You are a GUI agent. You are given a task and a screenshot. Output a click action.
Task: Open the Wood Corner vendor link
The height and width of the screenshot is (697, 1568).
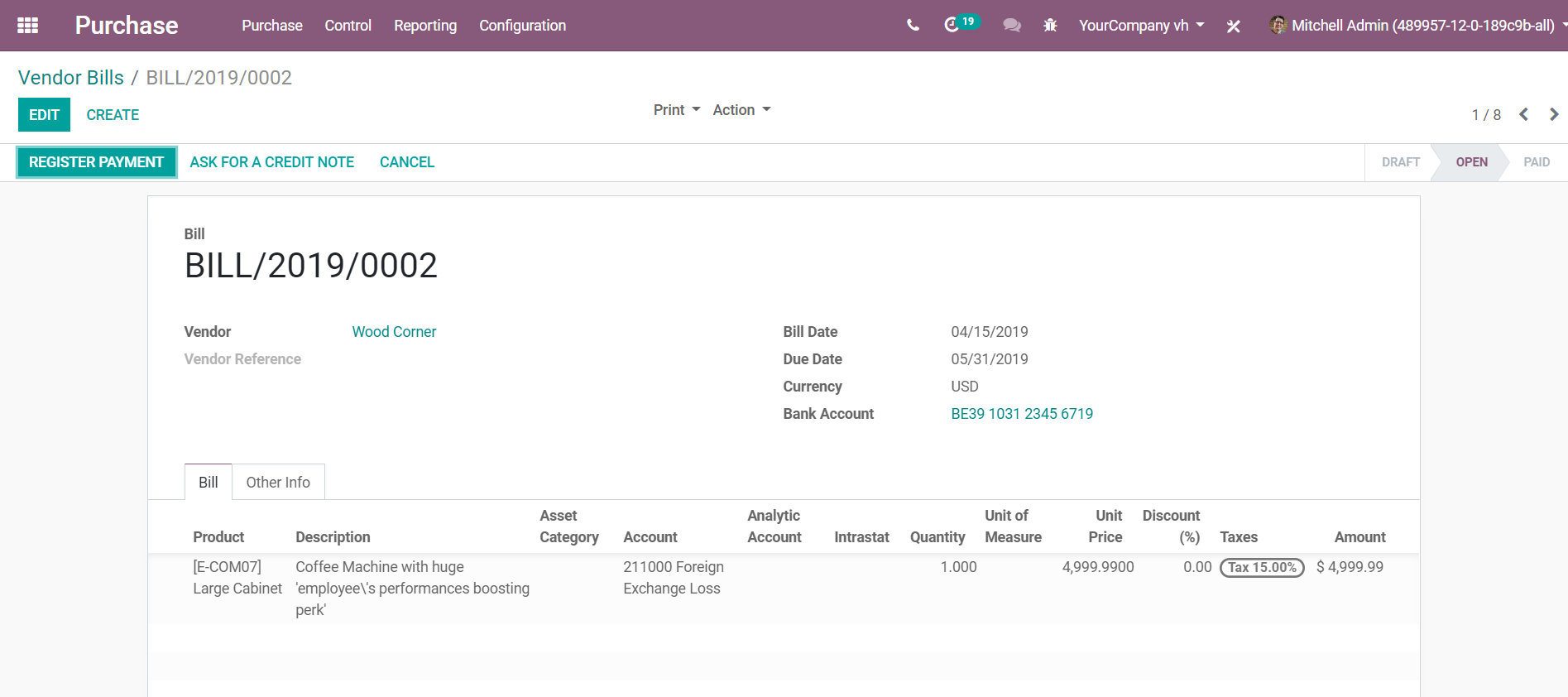coord(394,332)
